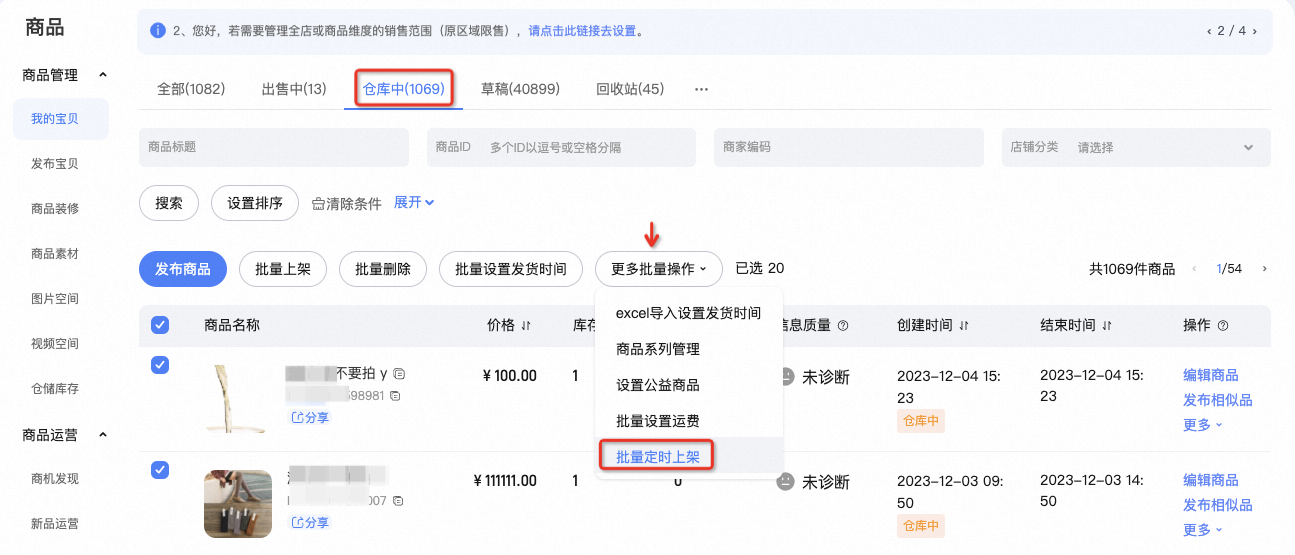Select excel导入设置发货时间 menu item
The image size is (1295, 555).
click(x=688, y=313)
